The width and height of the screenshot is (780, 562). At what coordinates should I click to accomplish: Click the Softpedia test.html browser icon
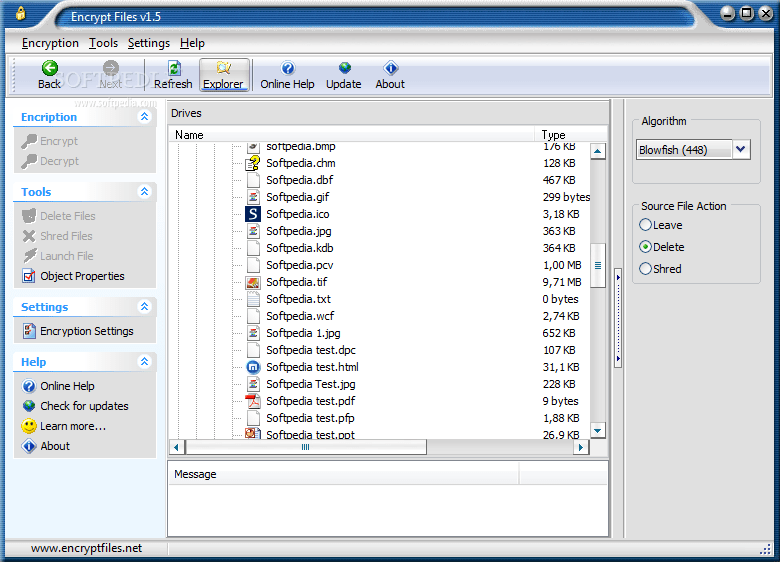click(253, 367)
